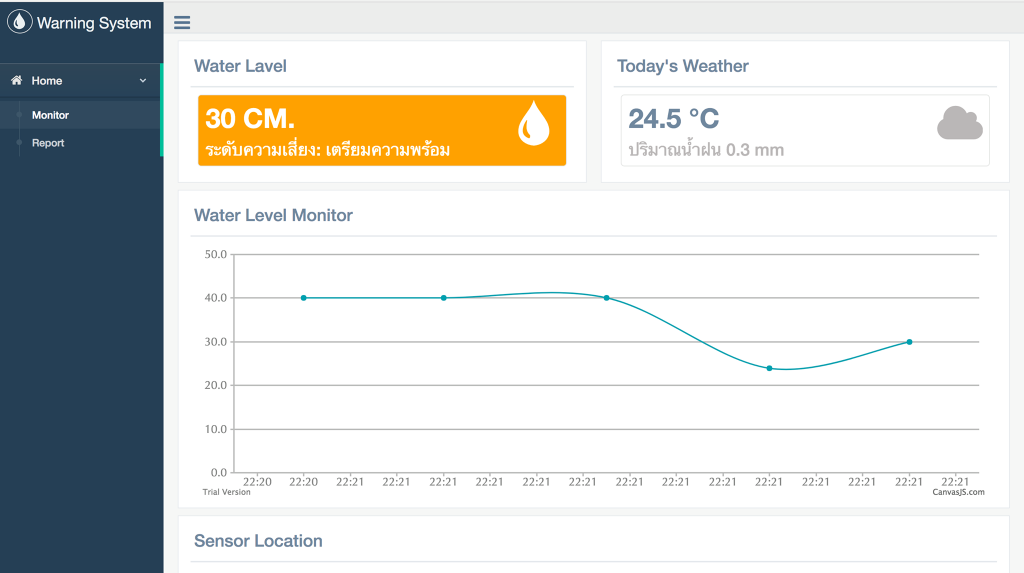Collapse the Home menu chevron
The height and width of the screenshot is (573, 1024).
click(143, 81)
